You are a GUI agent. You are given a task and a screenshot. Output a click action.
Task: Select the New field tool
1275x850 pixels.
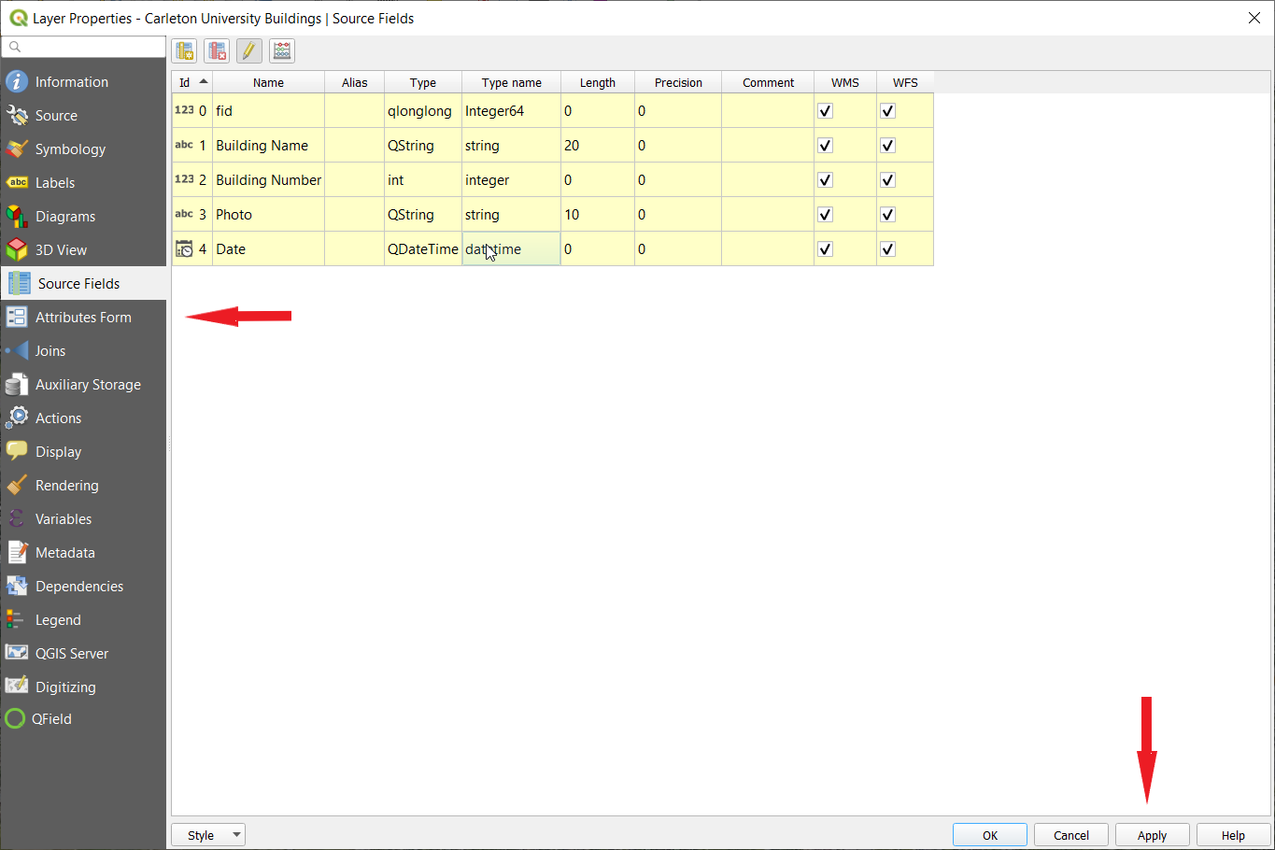tap(184, 50)
